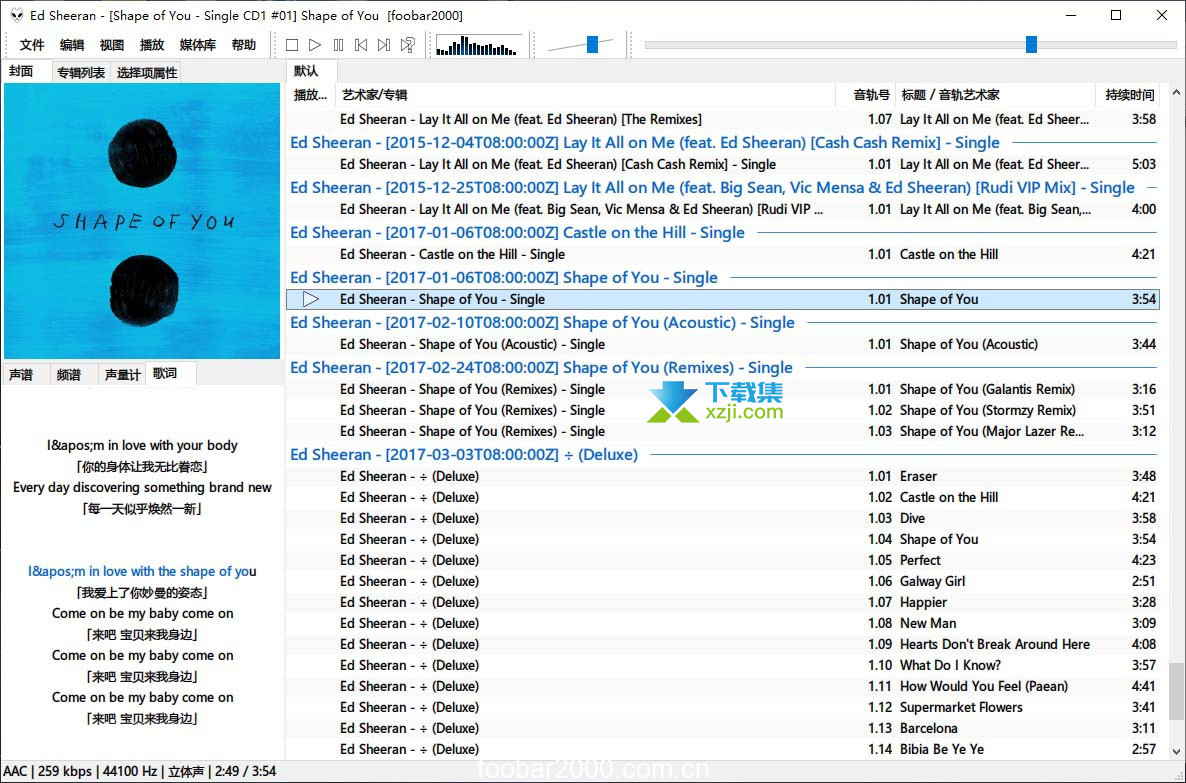1186x783 pixels.
Task: Sort by the 持续时间 column header
Action: [x=1129, y=95]
